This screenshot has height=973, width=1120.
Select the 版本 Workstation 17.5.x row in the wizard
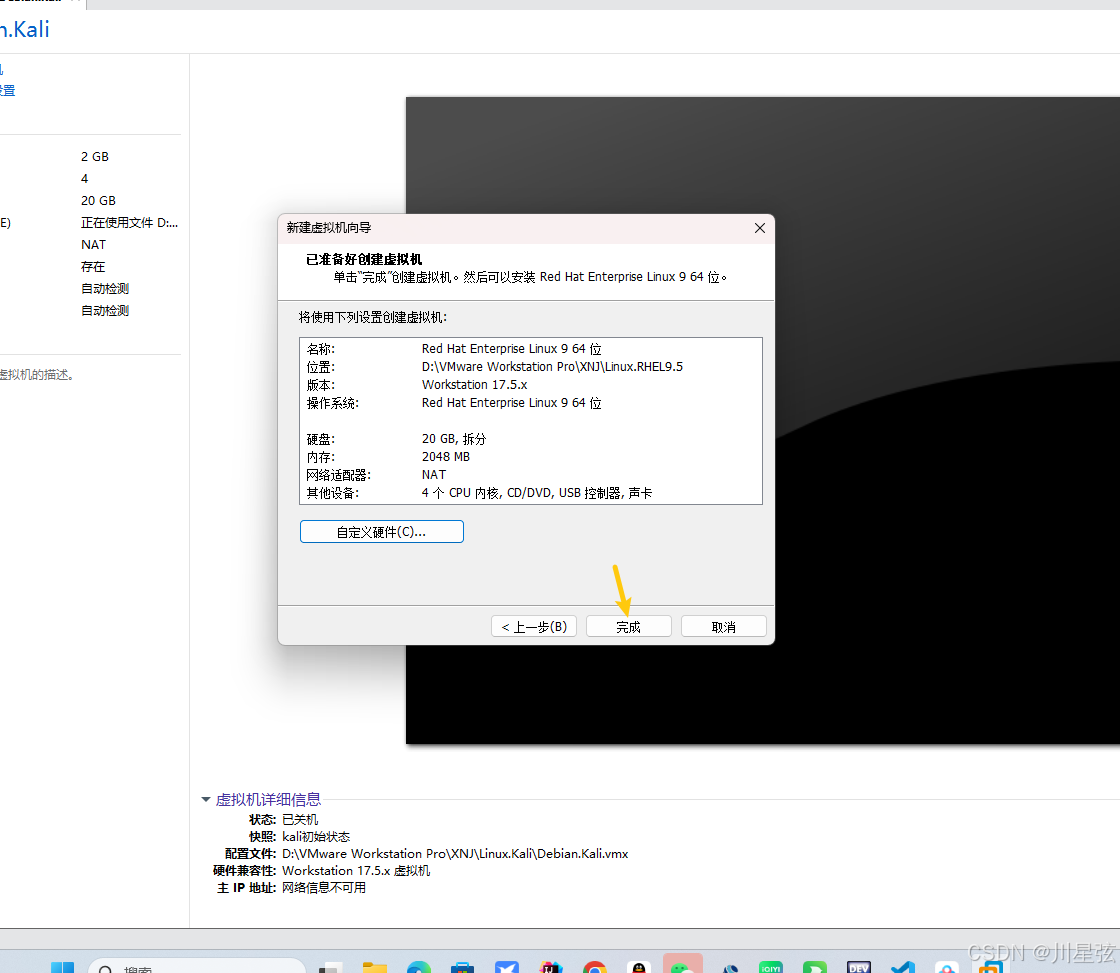tap(530, 384)
